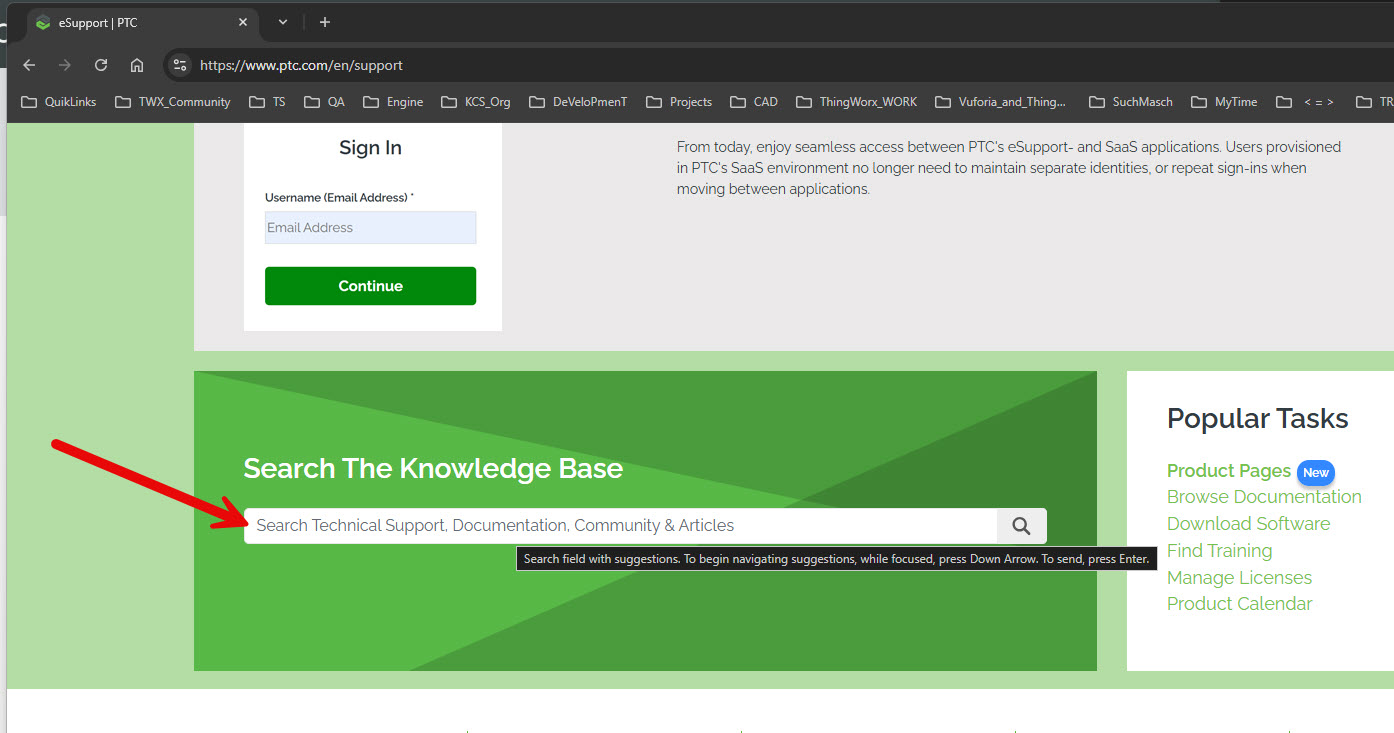
Task: Click the blue New badge next to Product Pages
Action: 1316,472
